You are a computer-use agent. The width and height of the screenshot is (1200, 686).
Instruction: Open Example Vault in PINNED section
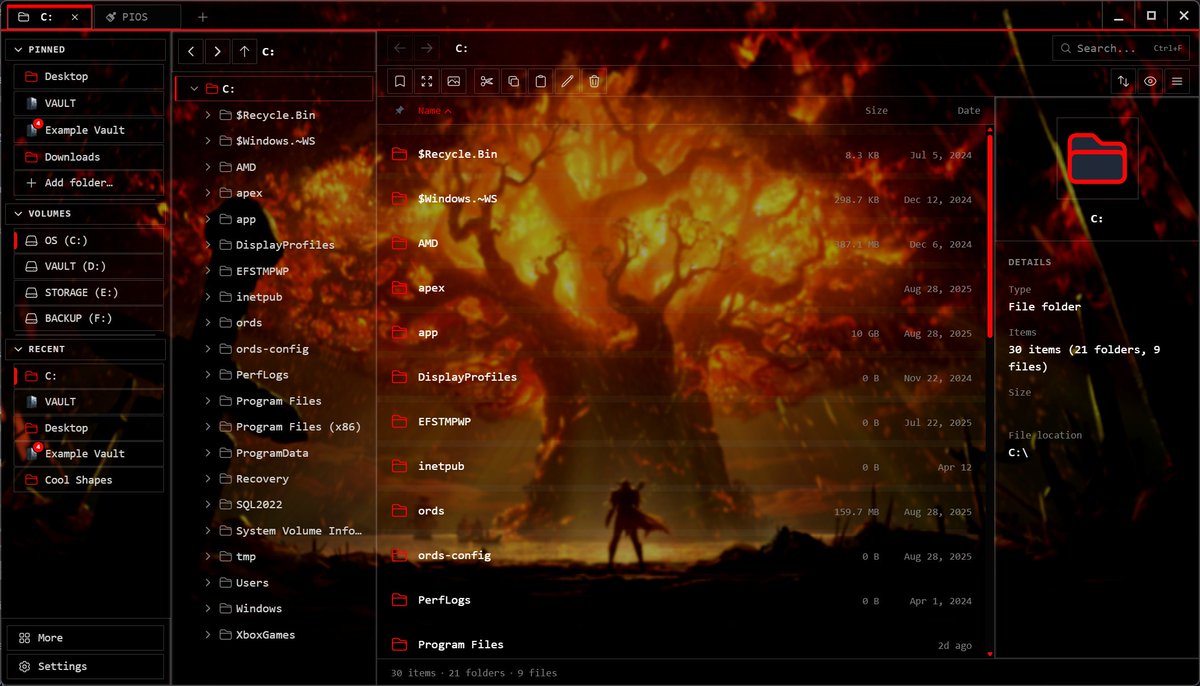click(x=89, y=130)
